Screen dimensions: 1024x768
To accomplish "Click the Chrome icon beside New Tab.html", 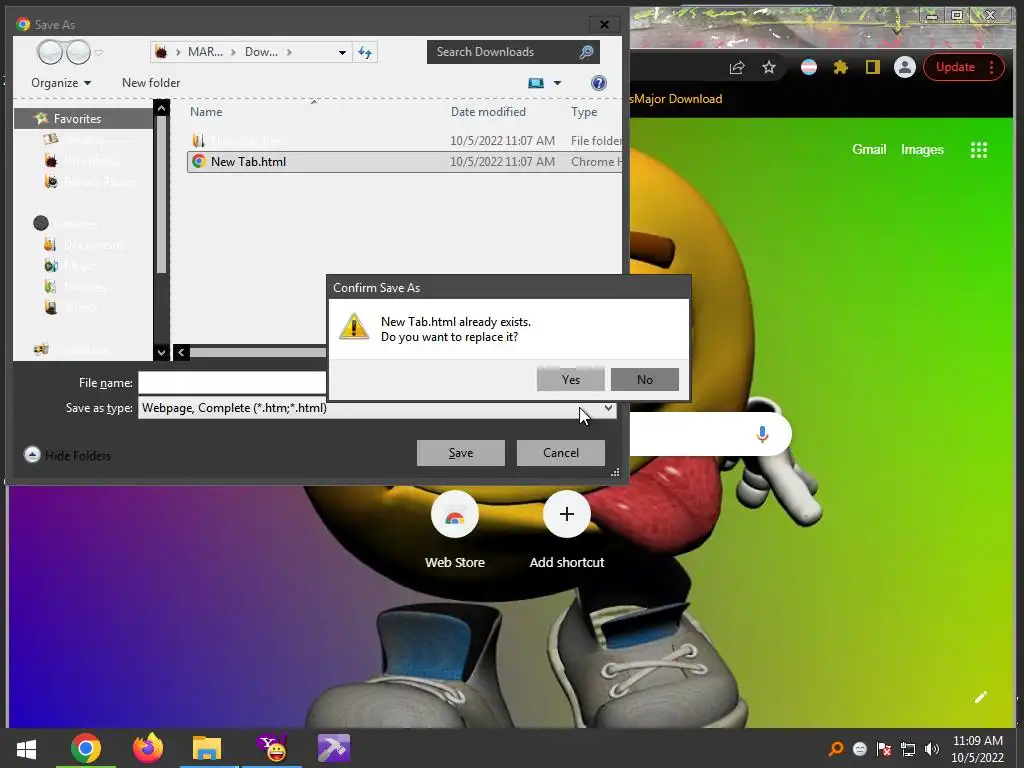I will click(199, 161).
